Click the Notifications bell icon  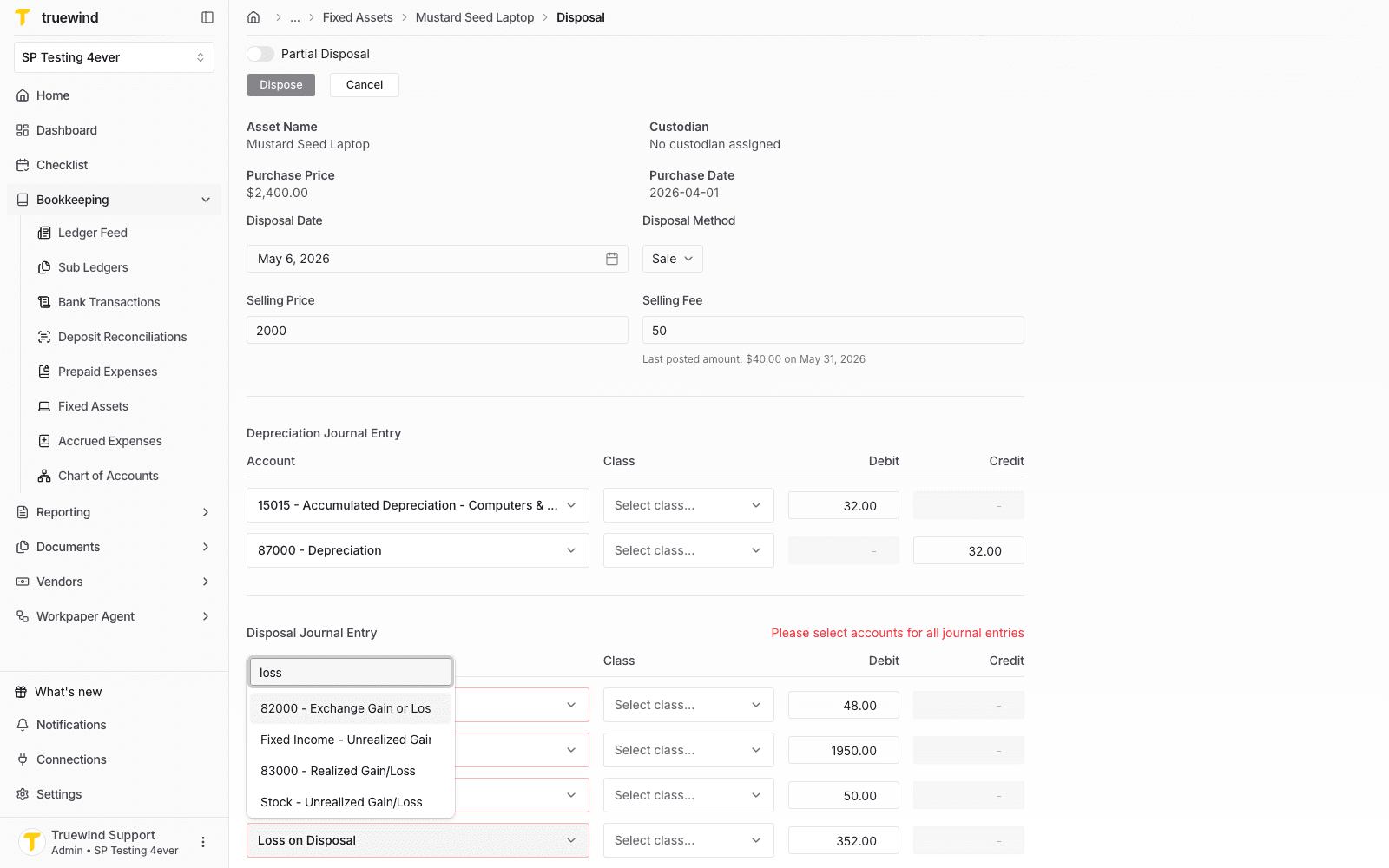(x=23, y=725)
